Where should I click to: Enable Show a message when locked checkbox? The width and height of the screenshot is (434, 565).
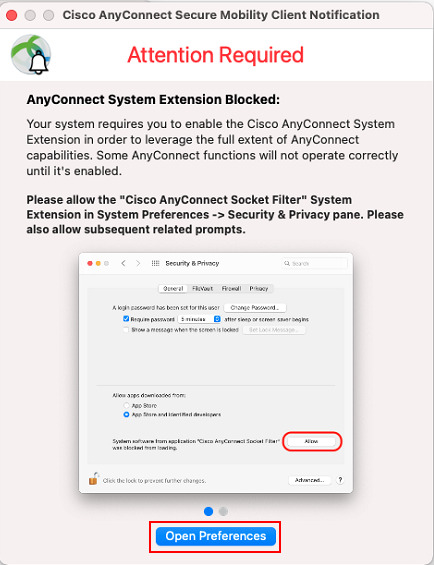pyautogui.click(x=126, y=330)
